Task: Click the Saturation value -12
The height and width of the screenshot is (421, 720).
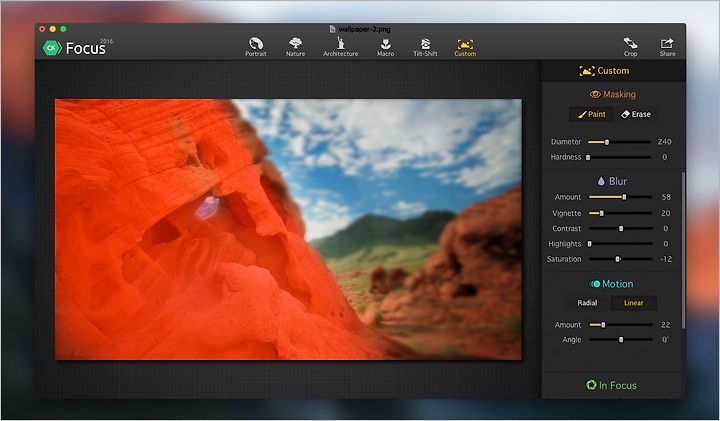Action: pos(666,259)
